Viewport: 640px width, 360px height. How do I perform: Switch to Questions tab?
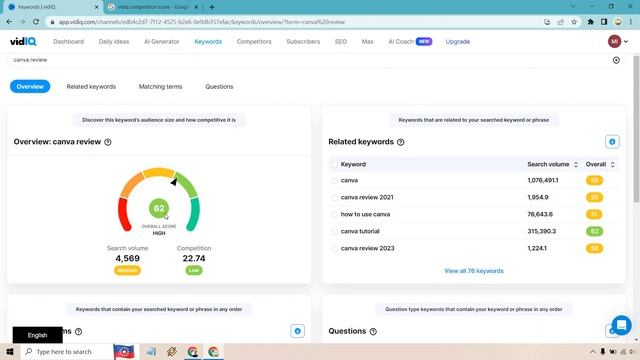point(219,87)
